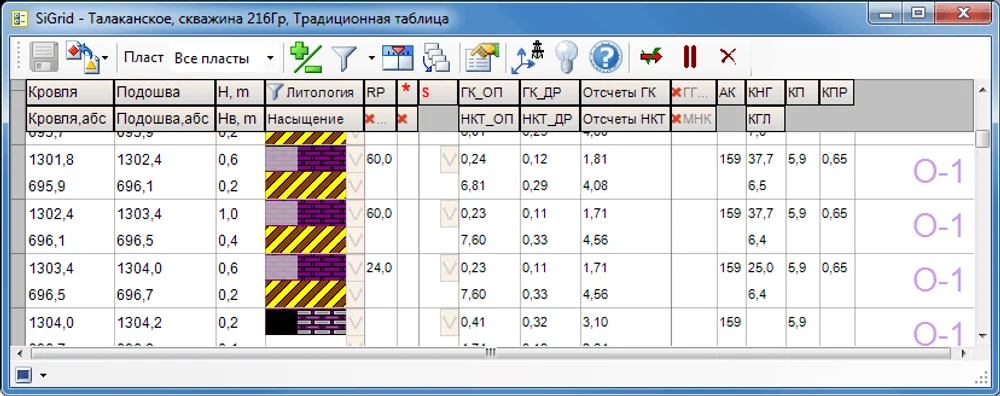Click the lithology pattern in row with Кровля 1301,8

[305, 159]
